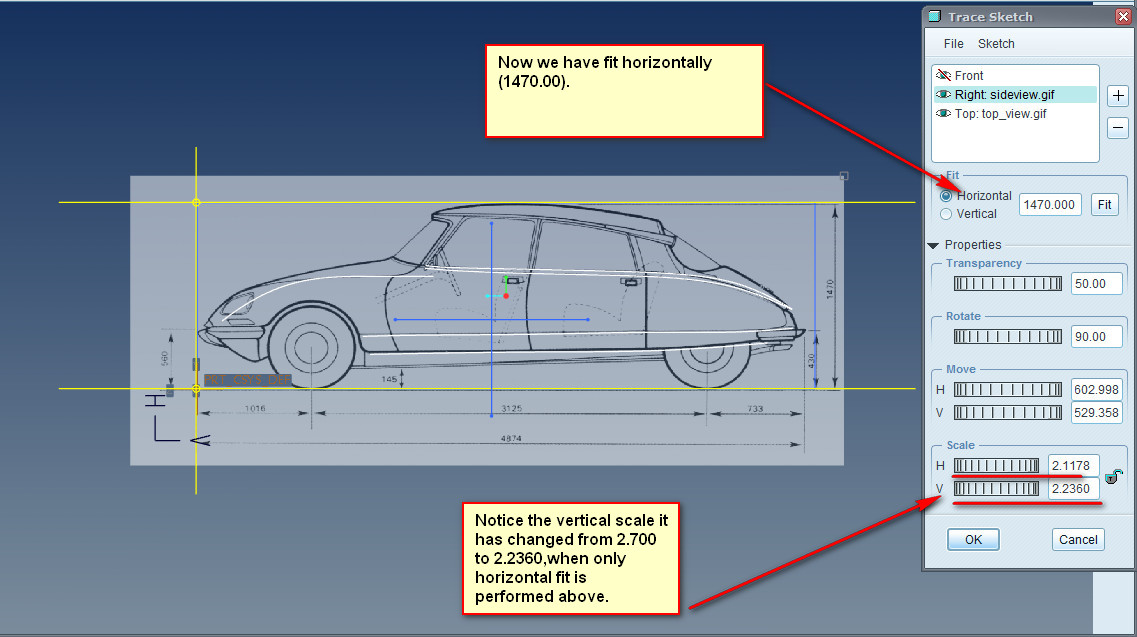This screenshot has width=1137, height=637.
Task: Click the image corner resize handle
Action: [x=844, y=176]
